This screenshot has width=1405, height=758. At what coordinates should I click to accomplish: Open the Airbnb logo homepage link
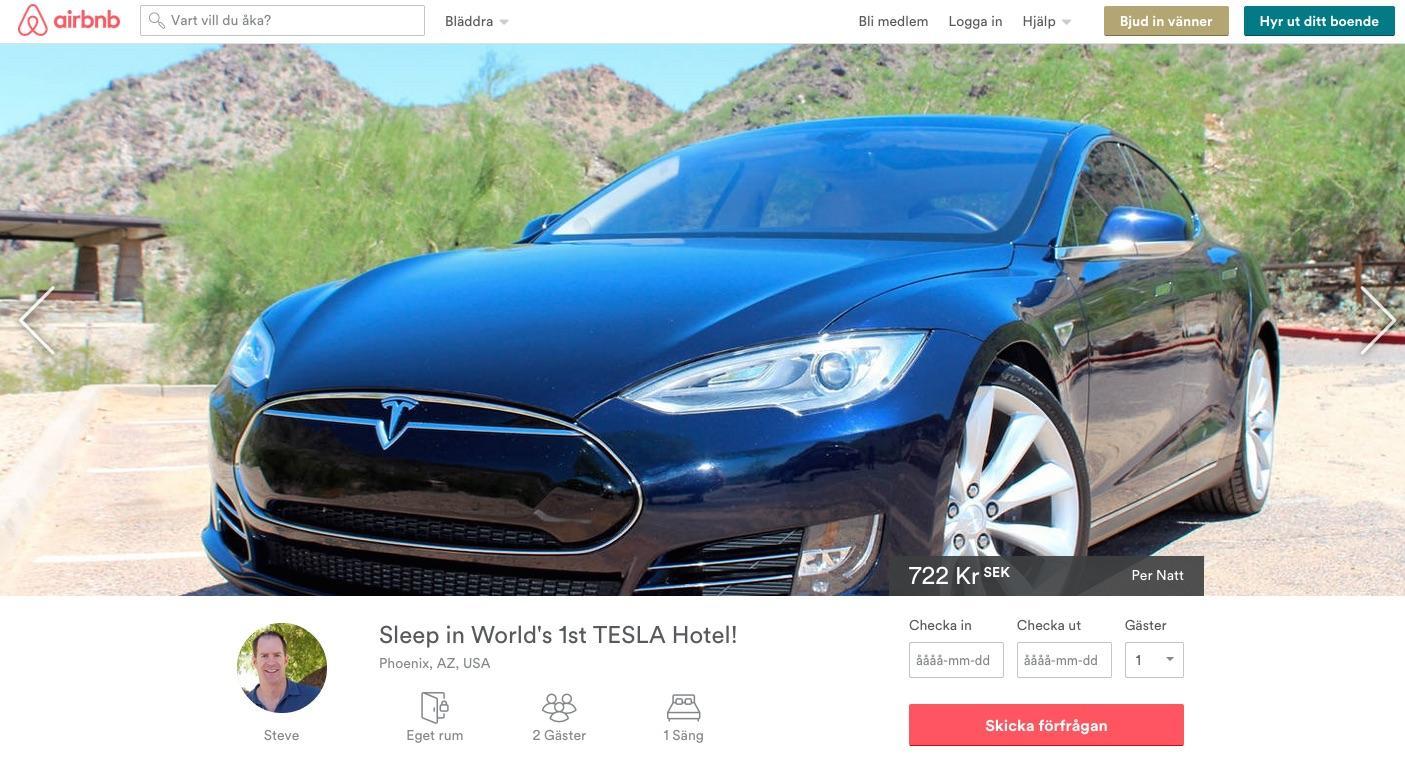coord(69,20)
